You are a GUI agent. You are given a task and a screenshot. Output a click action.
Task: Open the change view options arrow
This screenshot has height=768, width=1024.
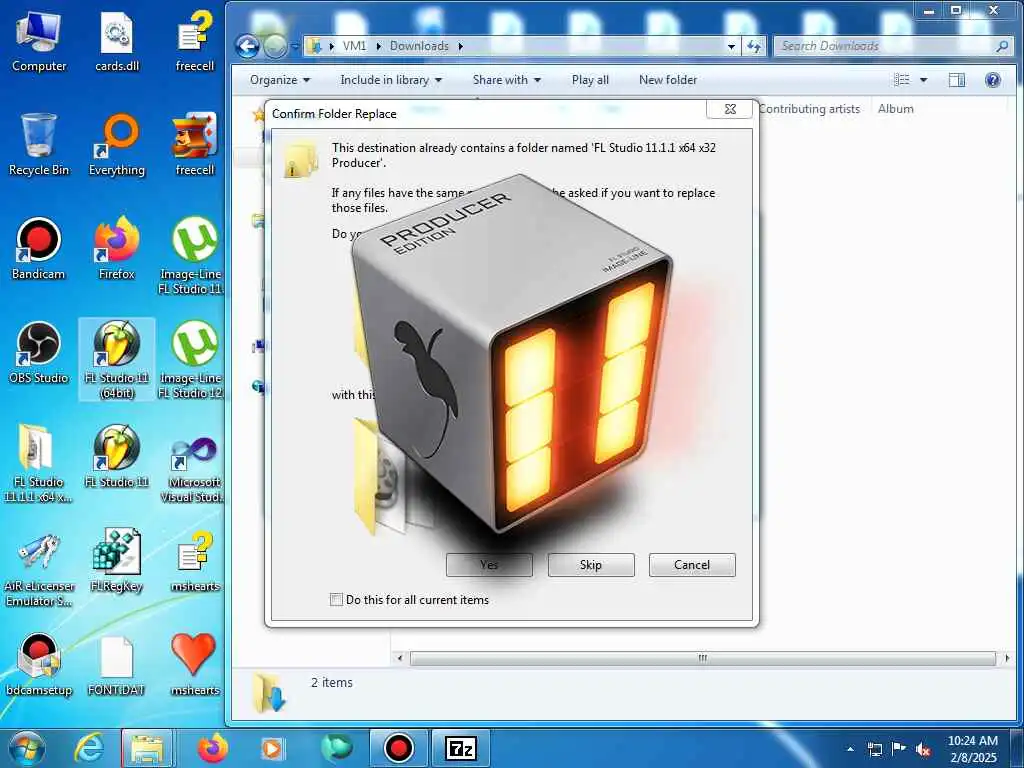pos(923,80)
